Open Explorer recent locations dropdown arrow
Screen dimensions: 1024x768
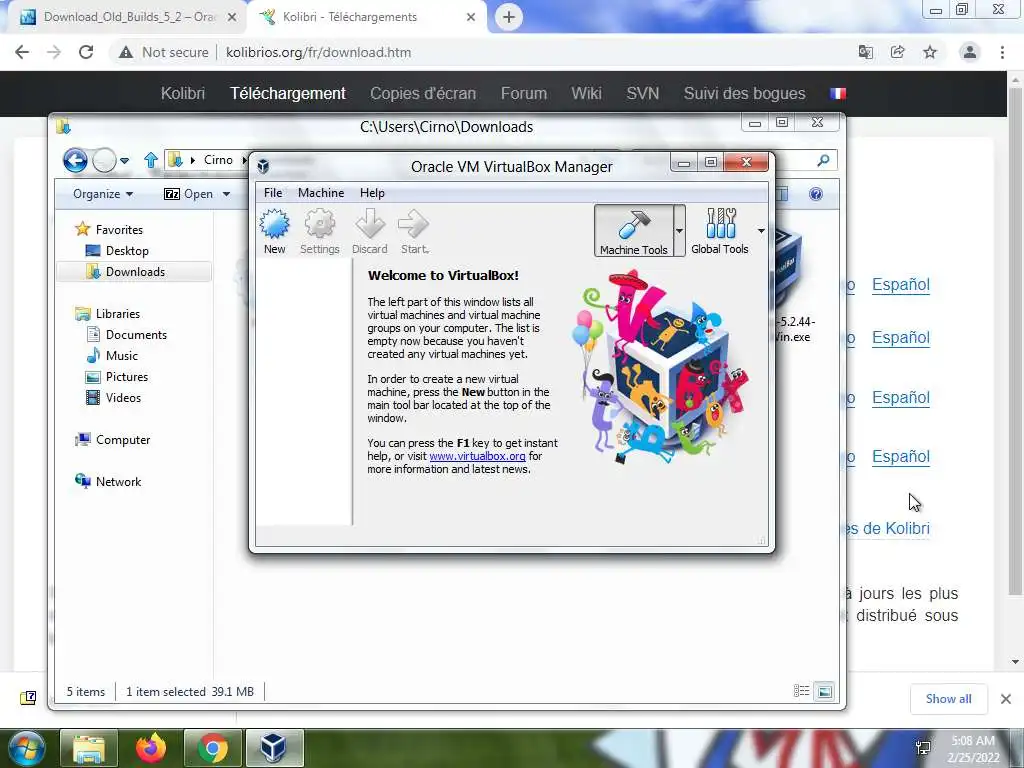124,160
